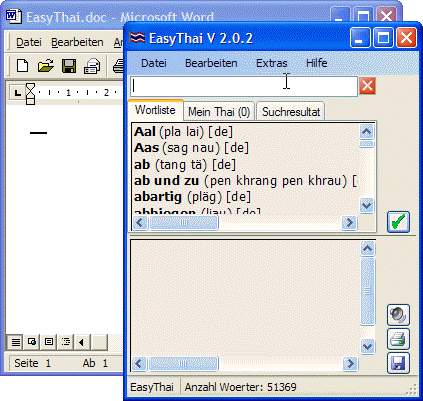Click into the EasyThai search field
Screen dimensions: 423x401
[244, 86]
